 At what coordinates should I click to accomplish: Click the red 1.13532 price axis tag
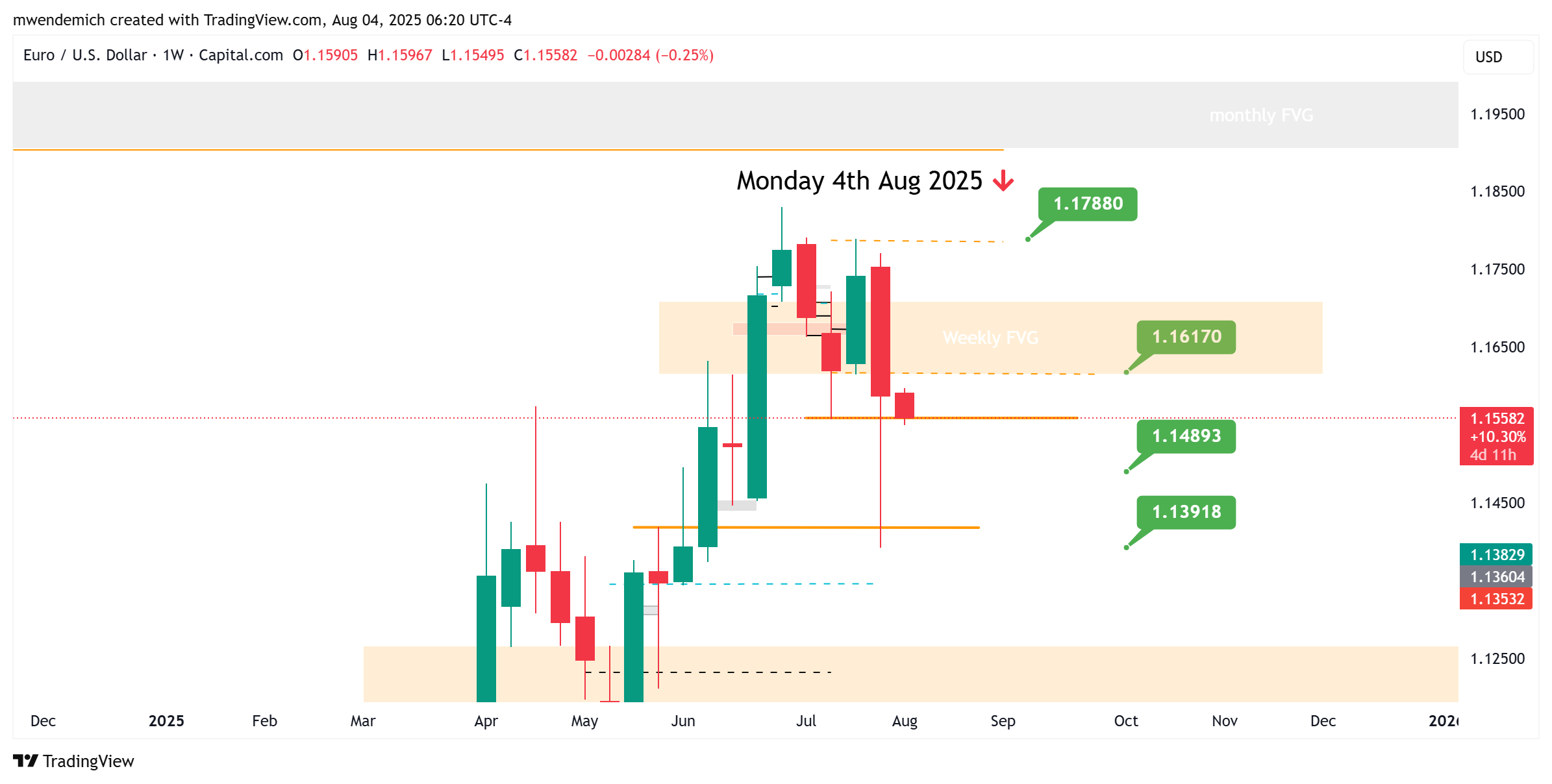[x=1496, y=599]
